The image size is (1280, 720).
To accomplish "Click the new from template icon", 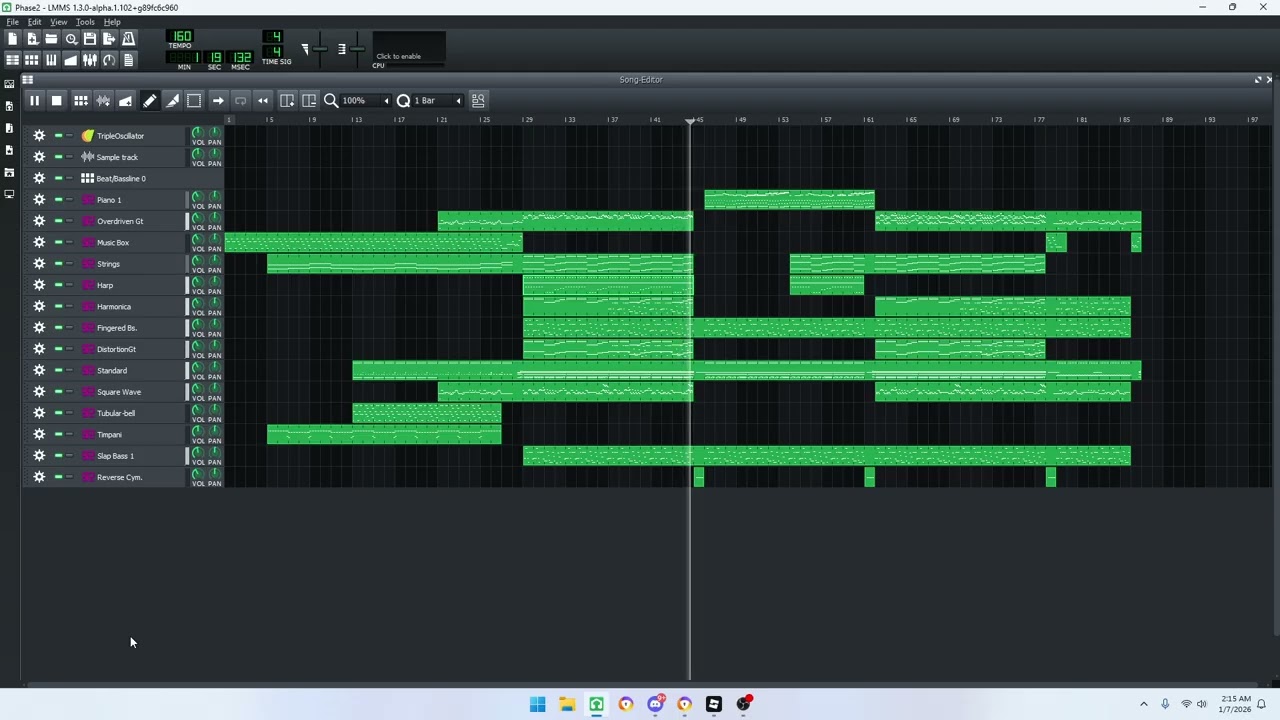I will 32,39.
